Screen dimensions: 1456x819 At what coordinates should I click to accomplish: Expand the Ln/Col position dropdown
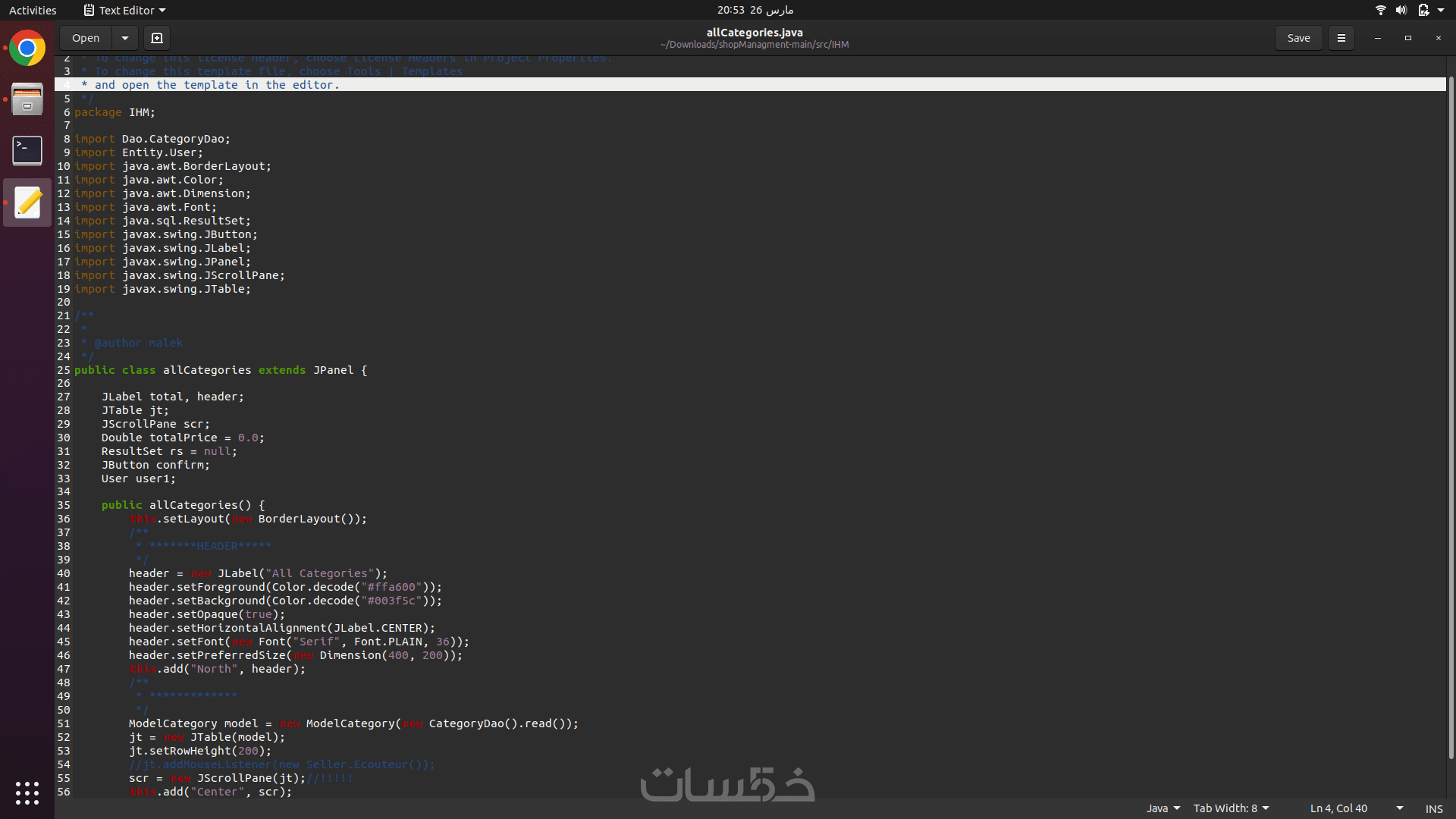click(1399, 808)
